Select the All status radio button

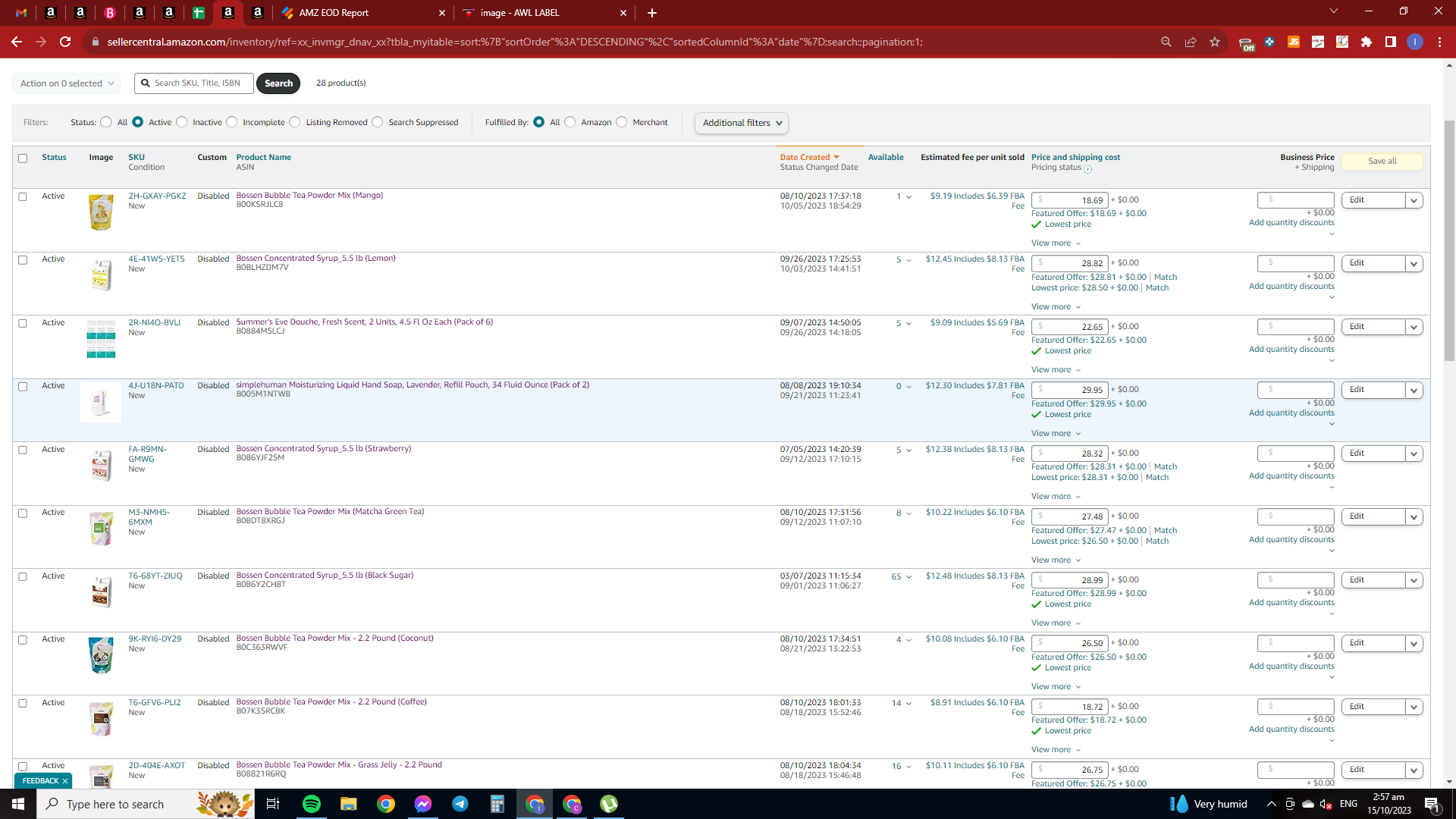point(106,122)
